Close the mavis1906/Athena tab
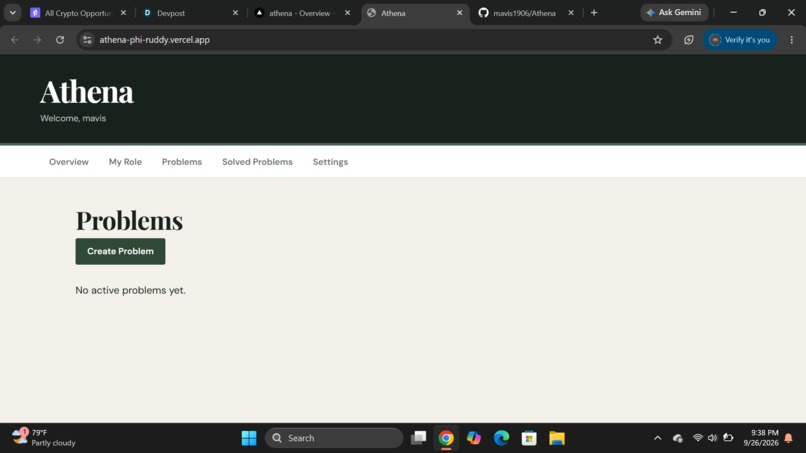This screenshot has width=806, height=453. pos(571,13)
